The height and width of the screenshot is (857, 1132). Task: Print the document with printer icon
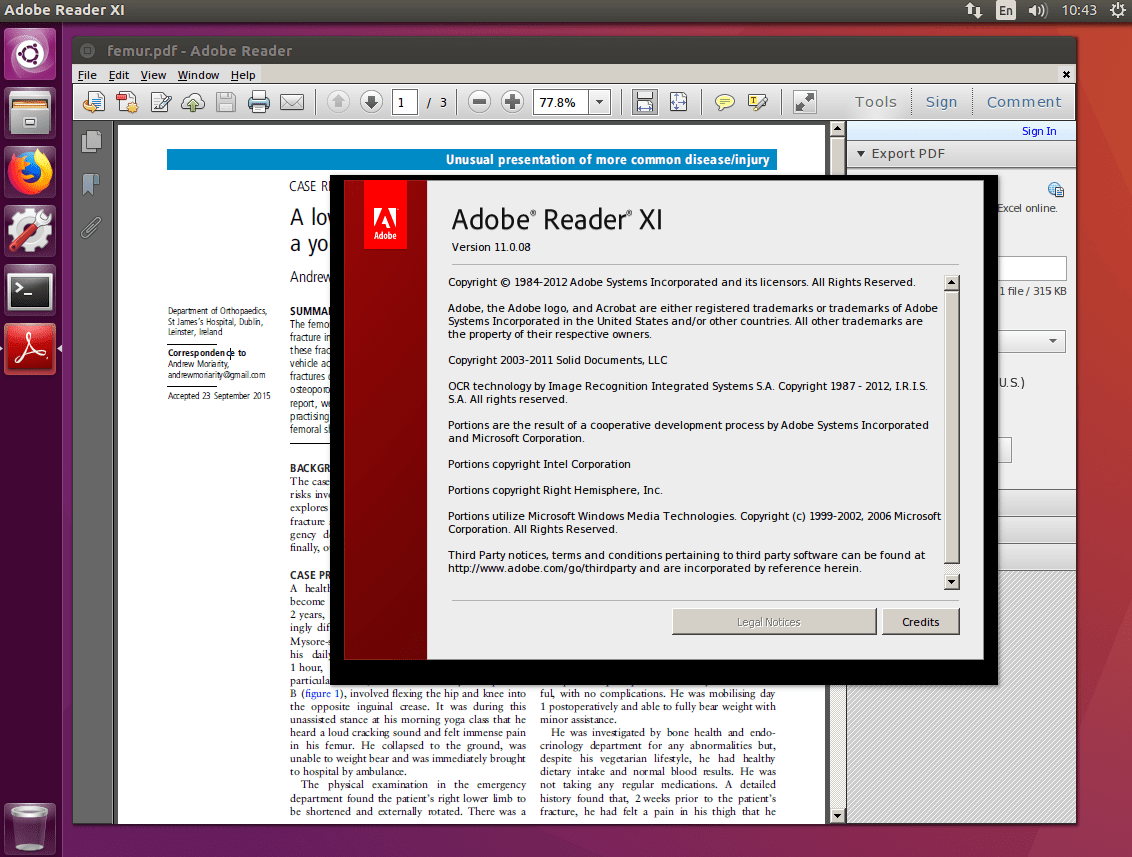point(258,102)
